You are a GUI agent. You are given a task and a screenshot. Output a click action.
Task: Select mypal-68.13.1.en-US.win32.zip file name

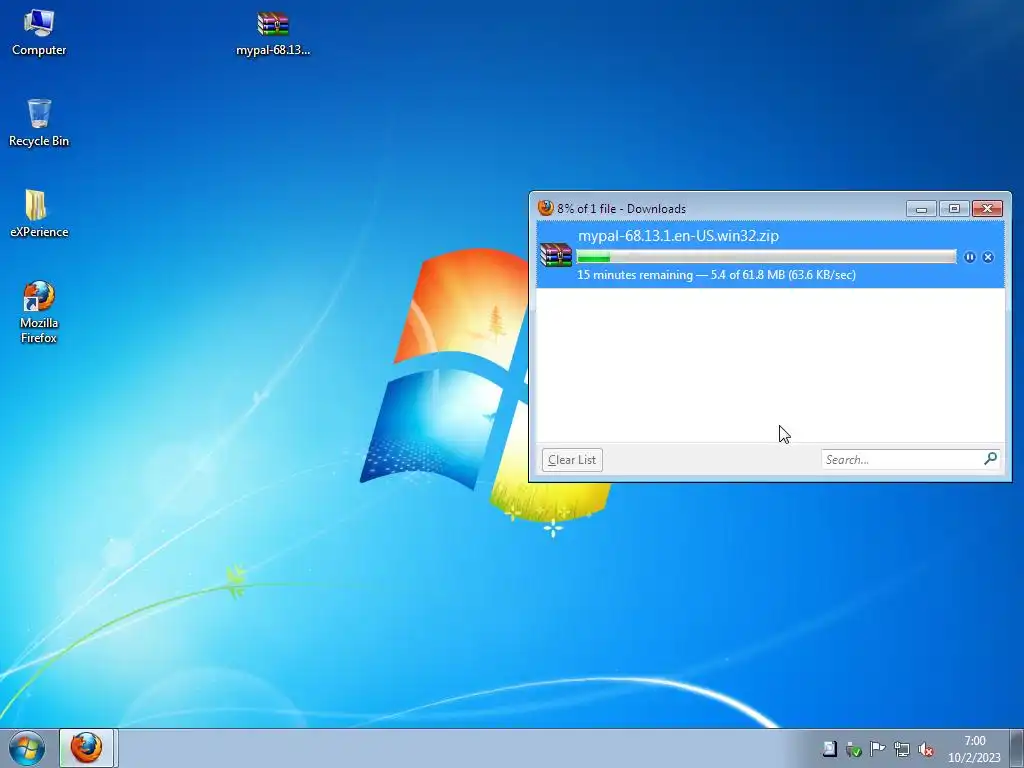coord(678,236)
